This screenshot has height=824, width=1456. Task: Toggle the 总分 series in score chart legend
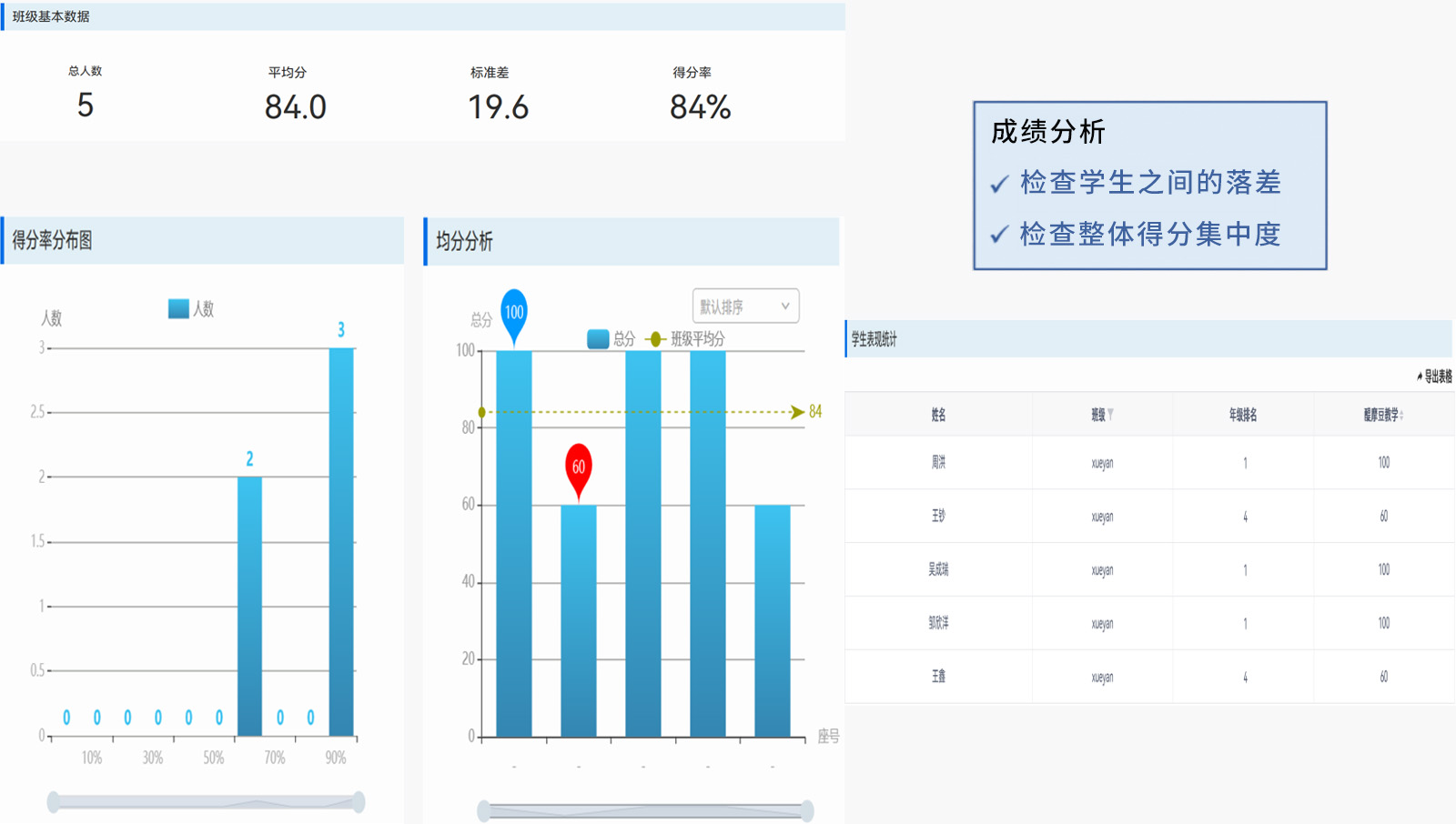[x=623, y=339]
